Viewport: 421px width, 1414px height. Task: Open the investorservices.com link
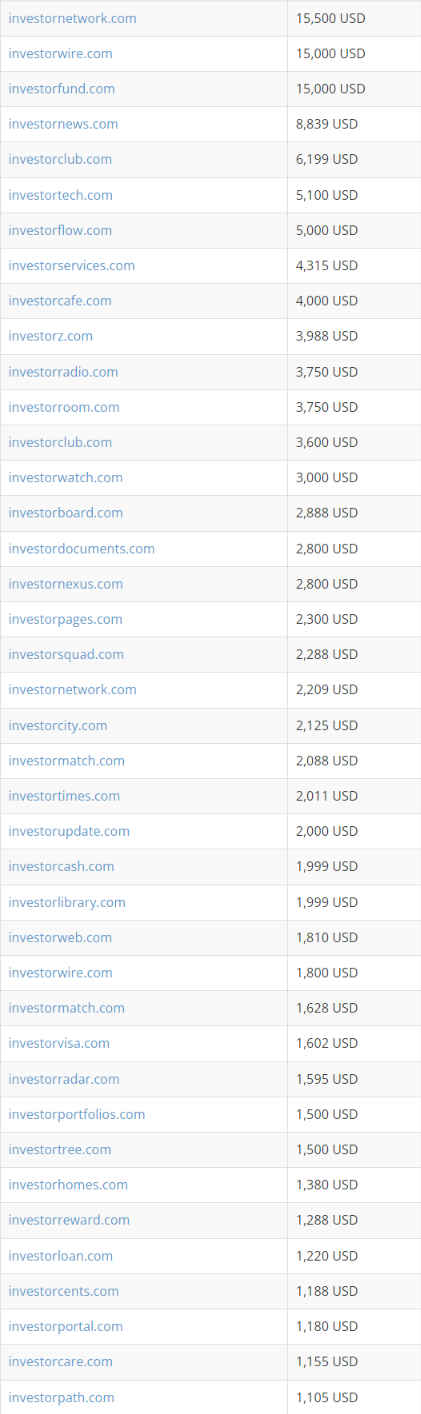[71, 265]
